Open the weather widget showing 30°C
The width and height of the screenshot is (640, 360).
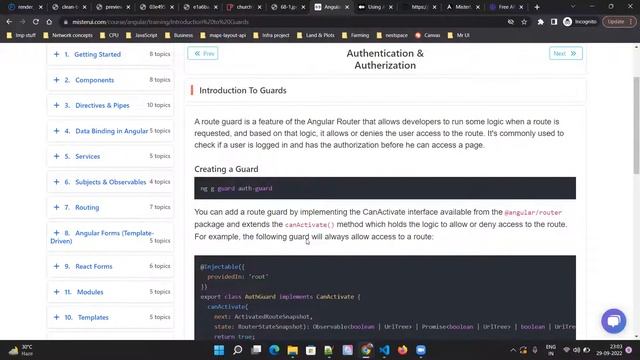pyautogui.click(x=20, y=350)
